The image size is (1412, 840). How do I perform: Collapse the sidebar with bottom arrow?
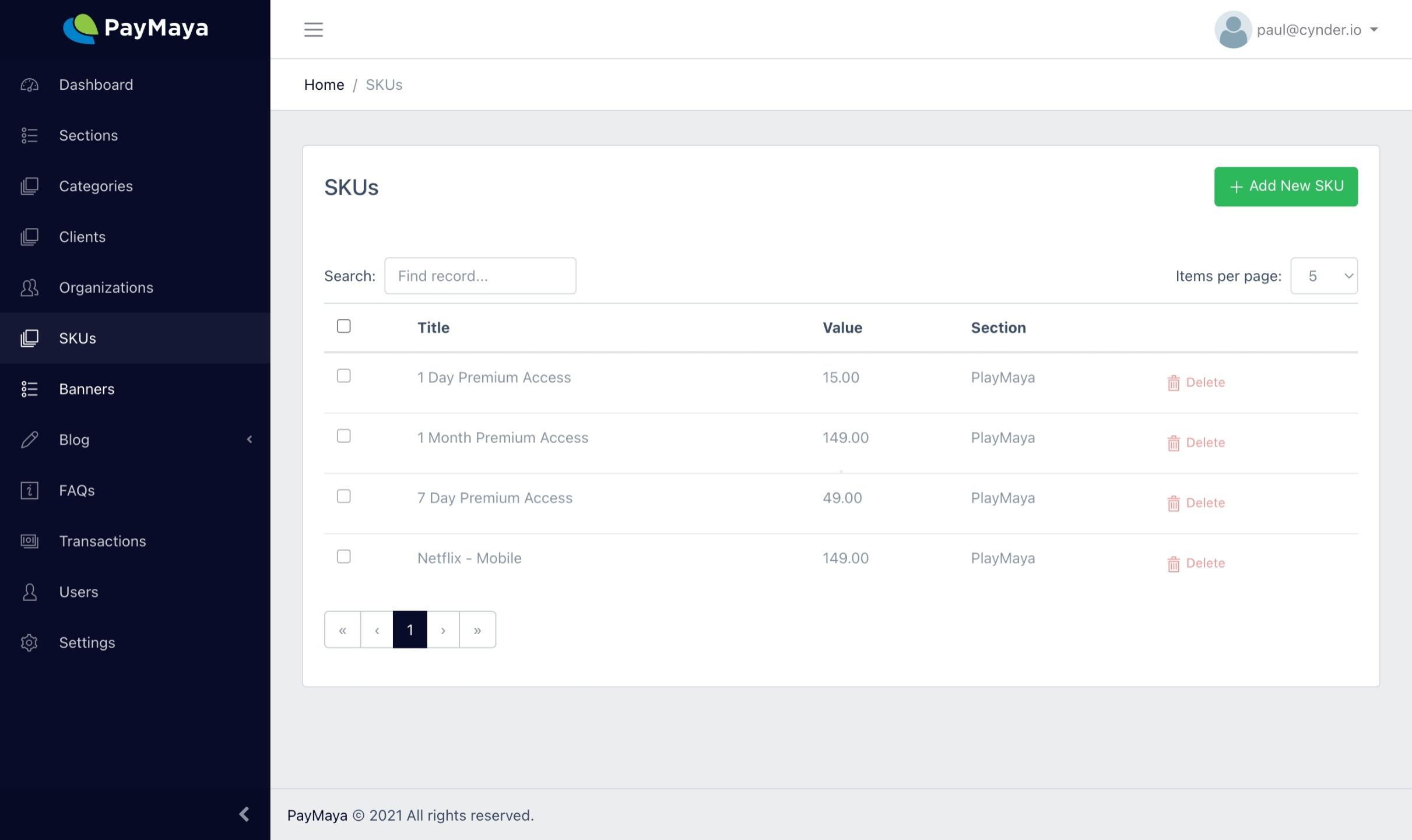pyautogui.click(x=244, y=814)
